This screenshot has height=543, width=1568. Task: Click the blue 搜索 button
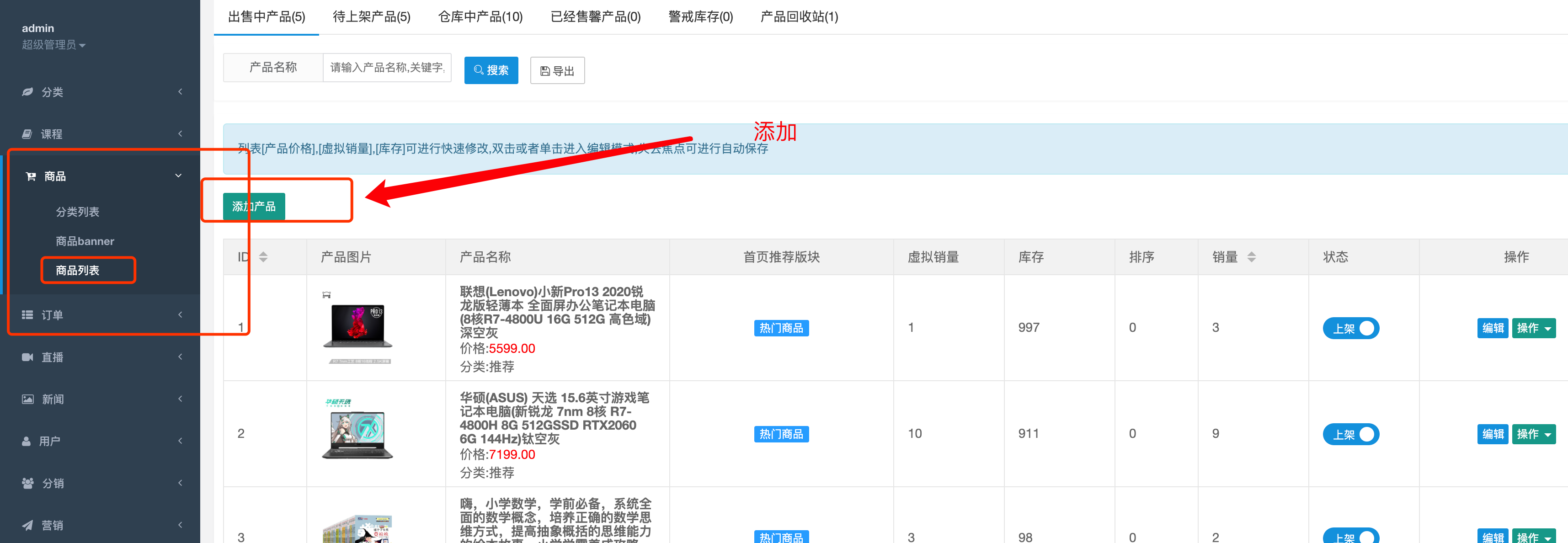click(x=491, y=70)
